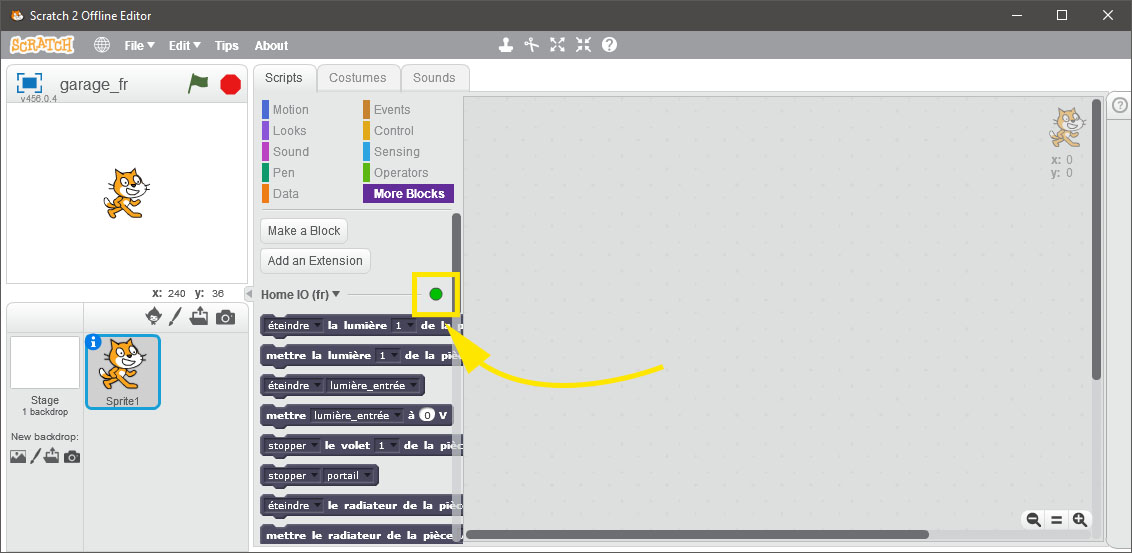Expand the Home IO (fr) extension menu
Image resolution: width=1132 pixels, height=553 pixels.
336,295
